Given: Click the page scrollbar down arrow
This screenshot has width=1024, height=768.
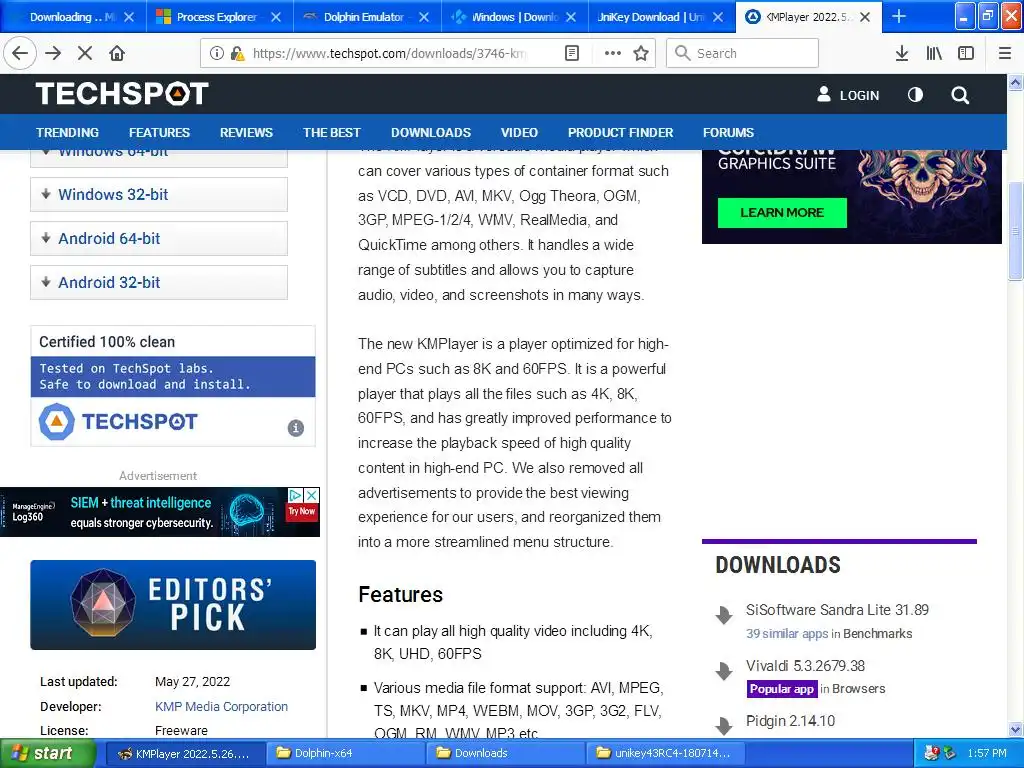Looking at the screenshot, I should point(1016,729).
